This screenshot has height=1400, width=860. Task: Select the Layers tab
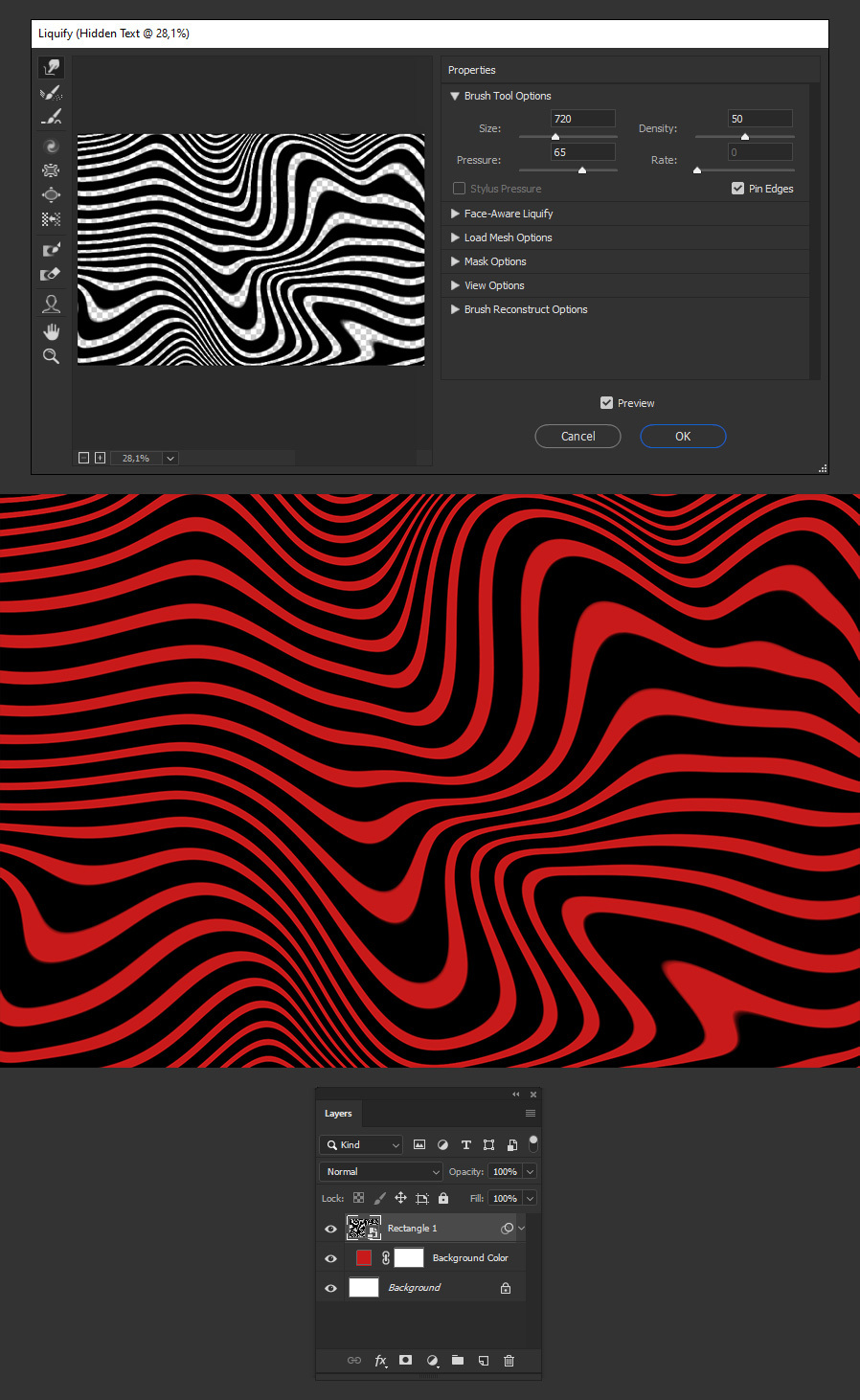[338, 1114]
